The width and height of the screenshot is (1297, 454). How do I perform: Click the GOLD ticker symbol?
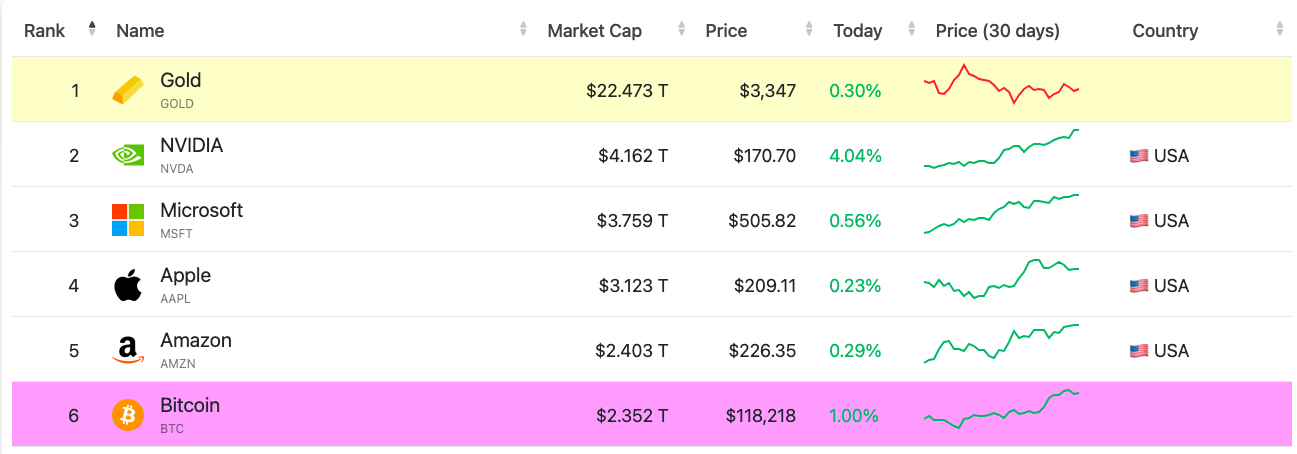[177, 104]
